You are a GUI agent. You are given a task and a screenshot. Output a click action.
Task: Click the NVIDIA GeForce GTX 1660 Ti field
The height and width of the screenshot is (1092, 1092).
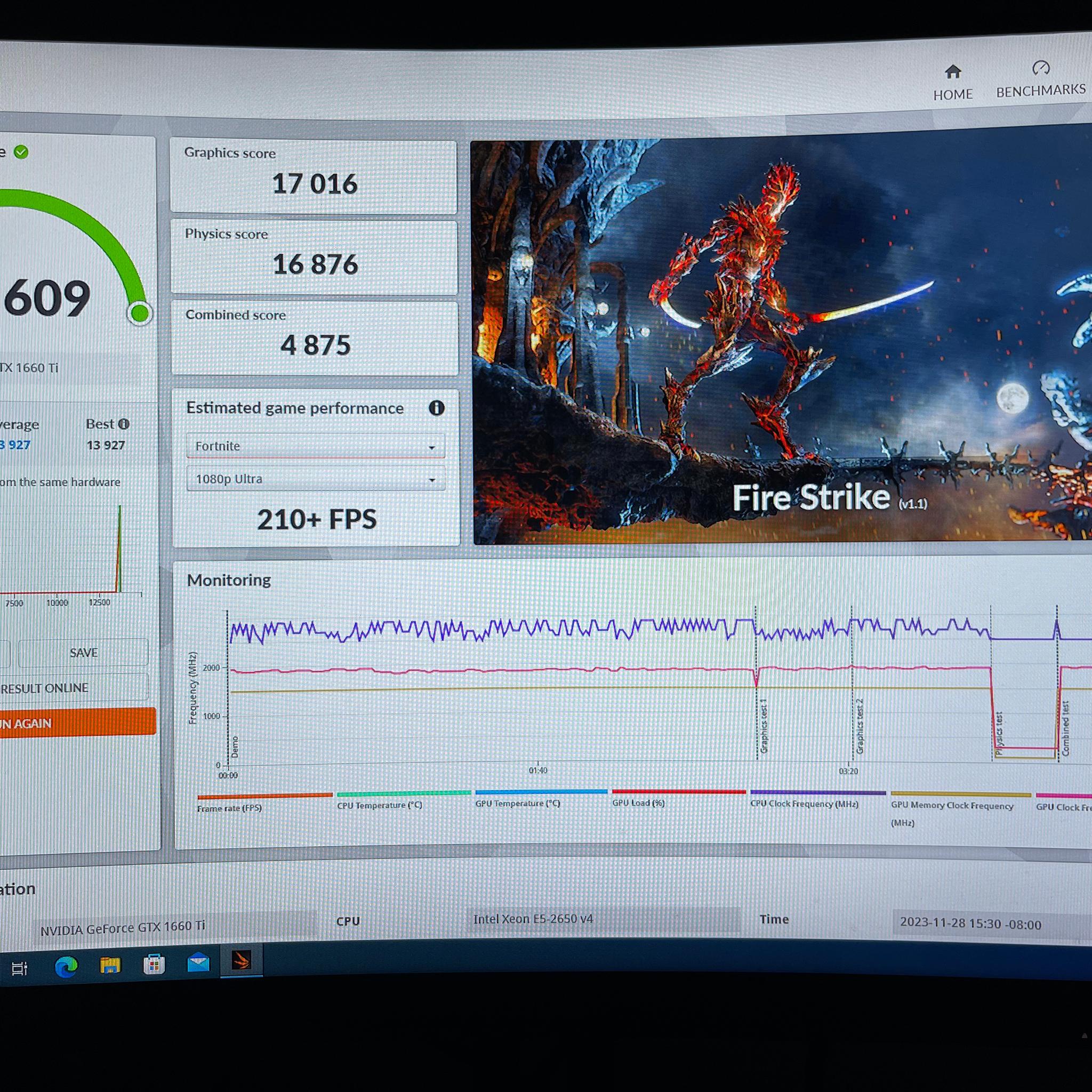(x=175, y=927)
